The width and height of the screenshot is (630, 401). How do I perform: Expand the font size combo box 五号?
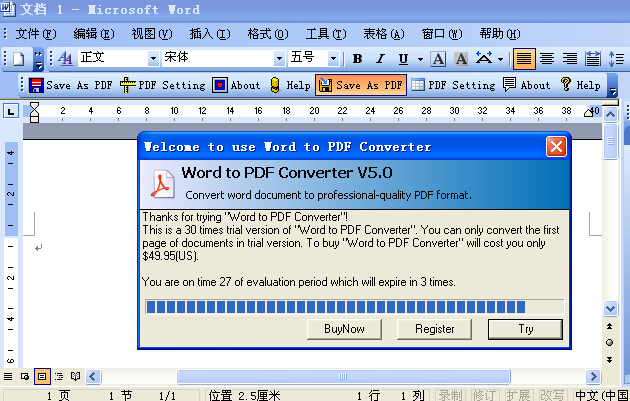click(333, 59)
